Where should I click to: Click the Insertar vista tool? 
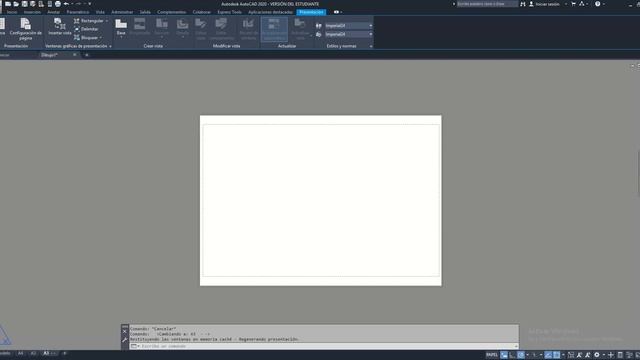point(60,27)
